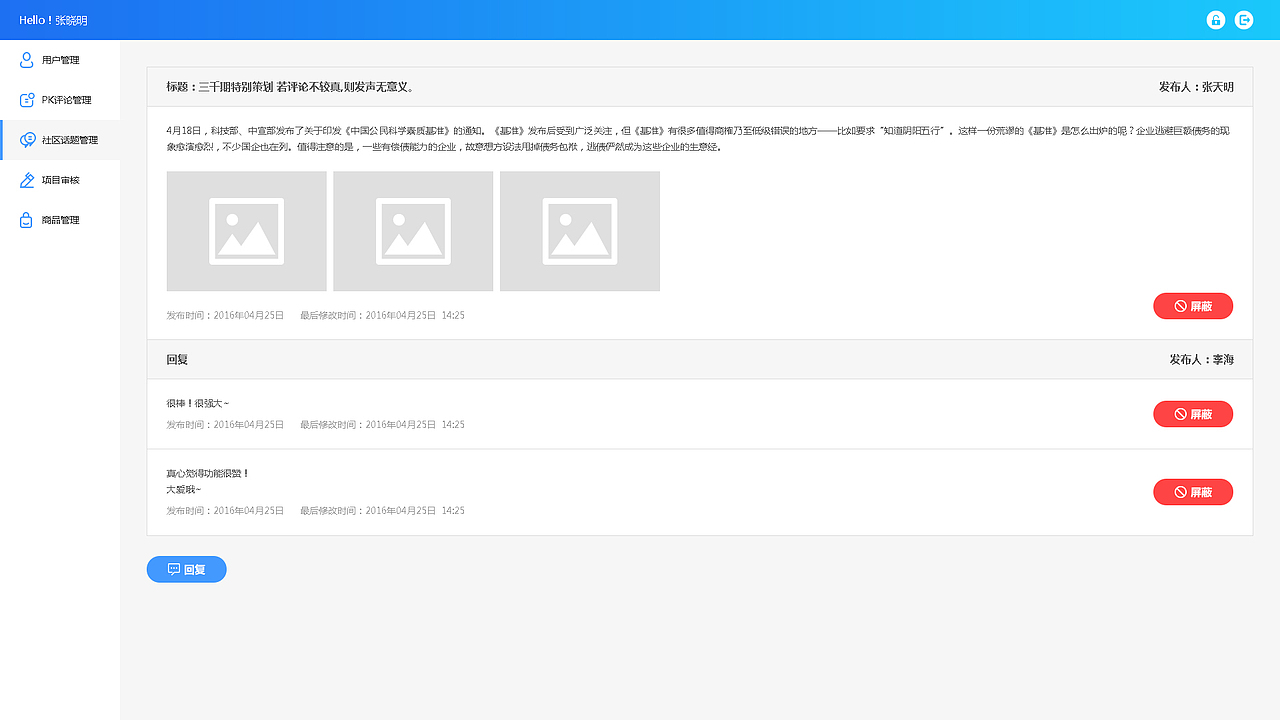Click the PK评论管理 sidebar icon

(x=27, y=100)
